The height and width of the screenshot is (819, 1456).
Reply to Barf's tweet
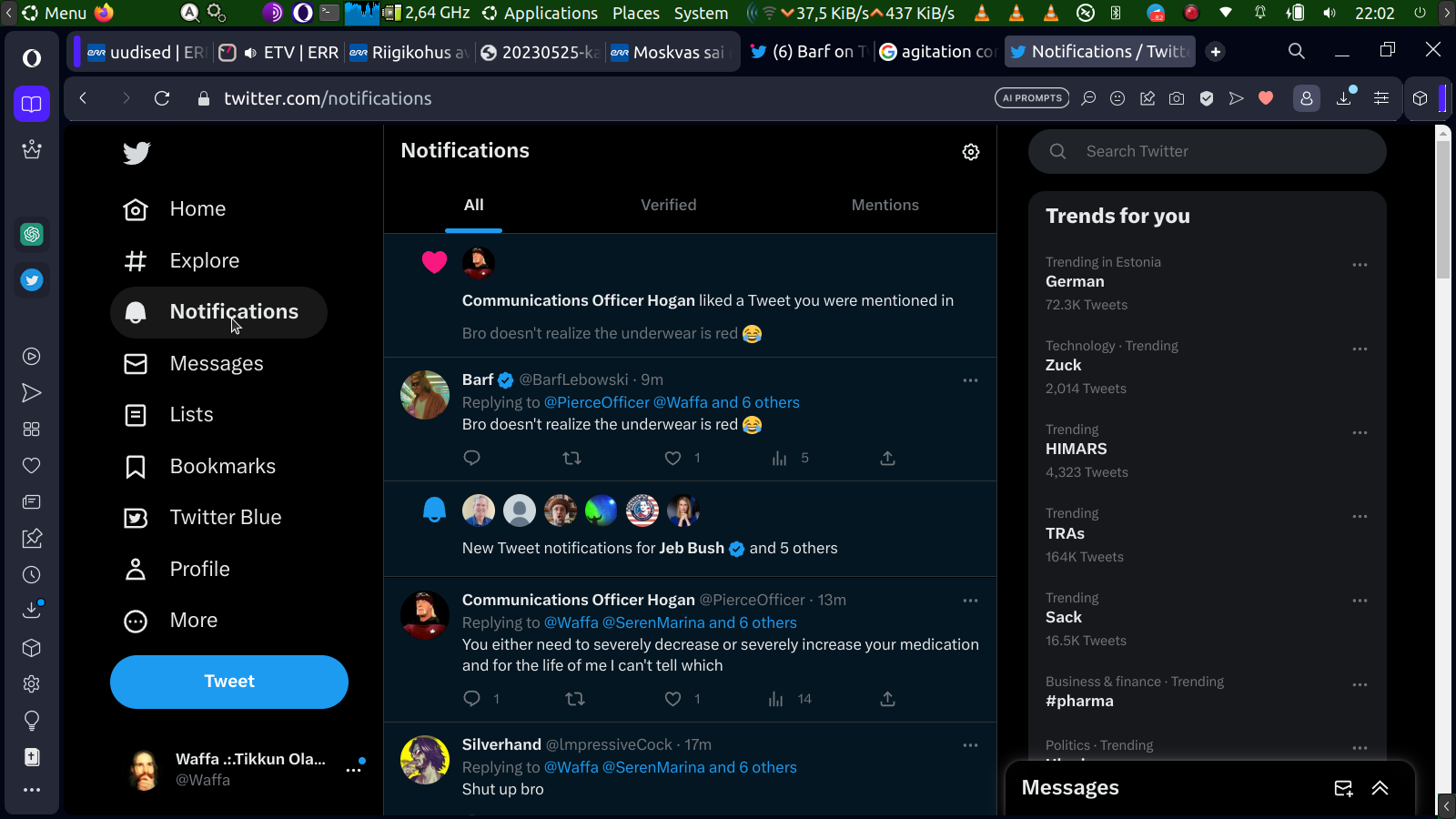tap(471, 458)
